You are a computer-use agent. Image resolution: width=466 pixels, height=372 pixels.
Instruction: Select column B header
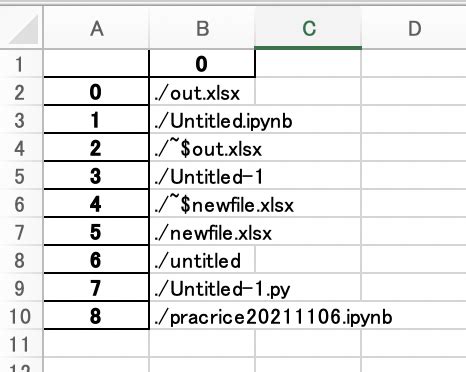click(202, 28)
